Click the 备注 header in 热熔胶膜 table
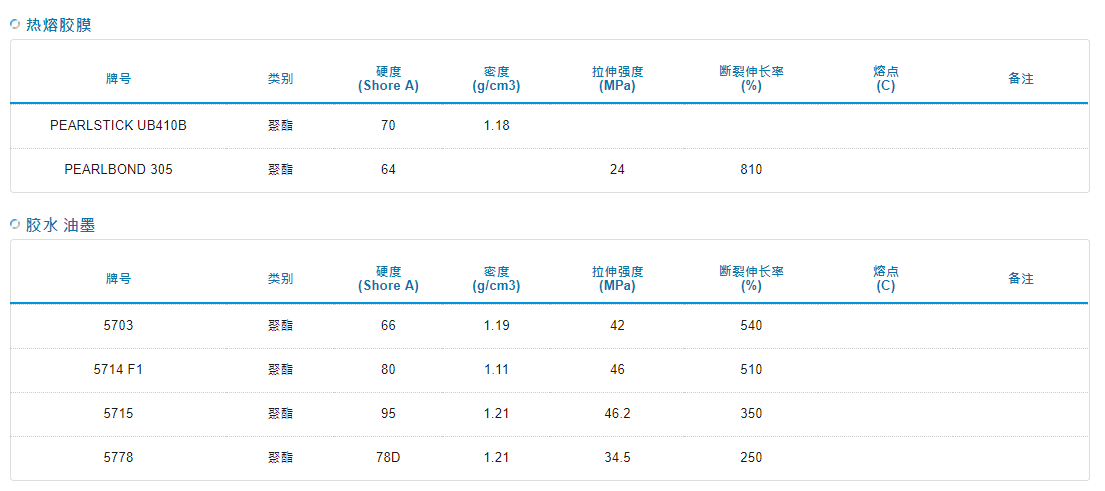This screenshot has width=1105, height=491. (1020, 79)
